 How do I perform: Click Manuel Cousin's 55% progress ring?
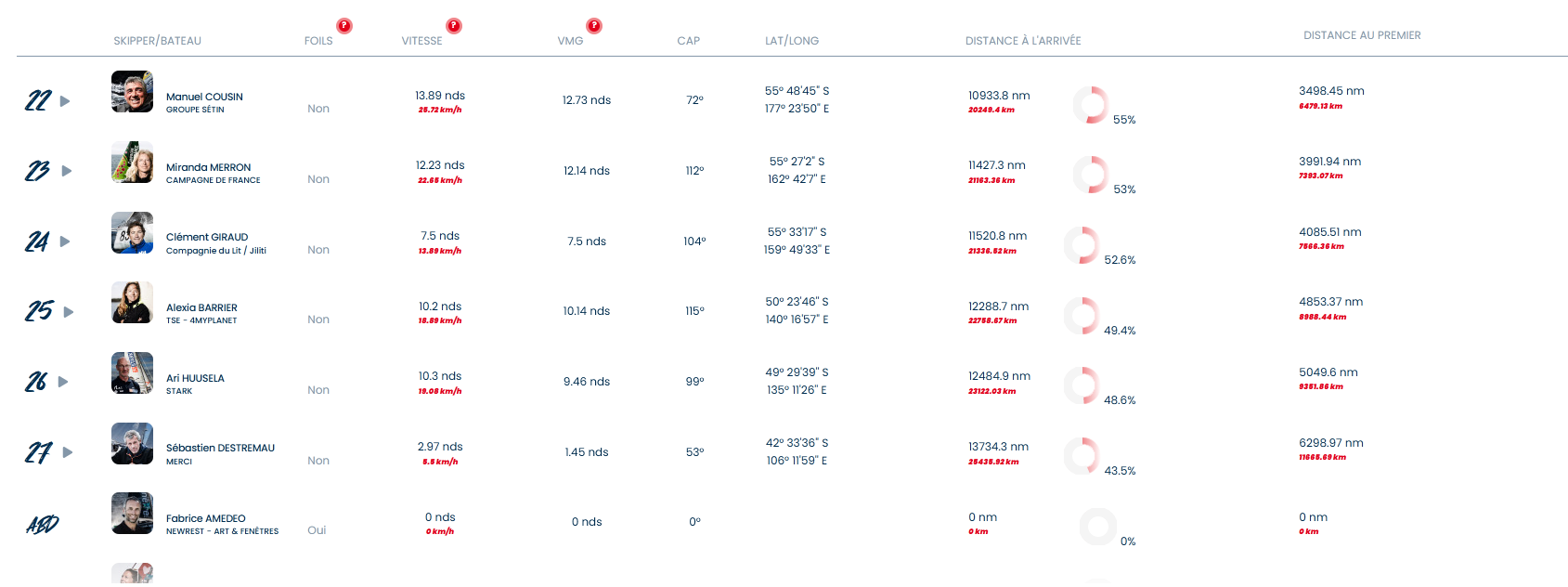click(1091, 105)
